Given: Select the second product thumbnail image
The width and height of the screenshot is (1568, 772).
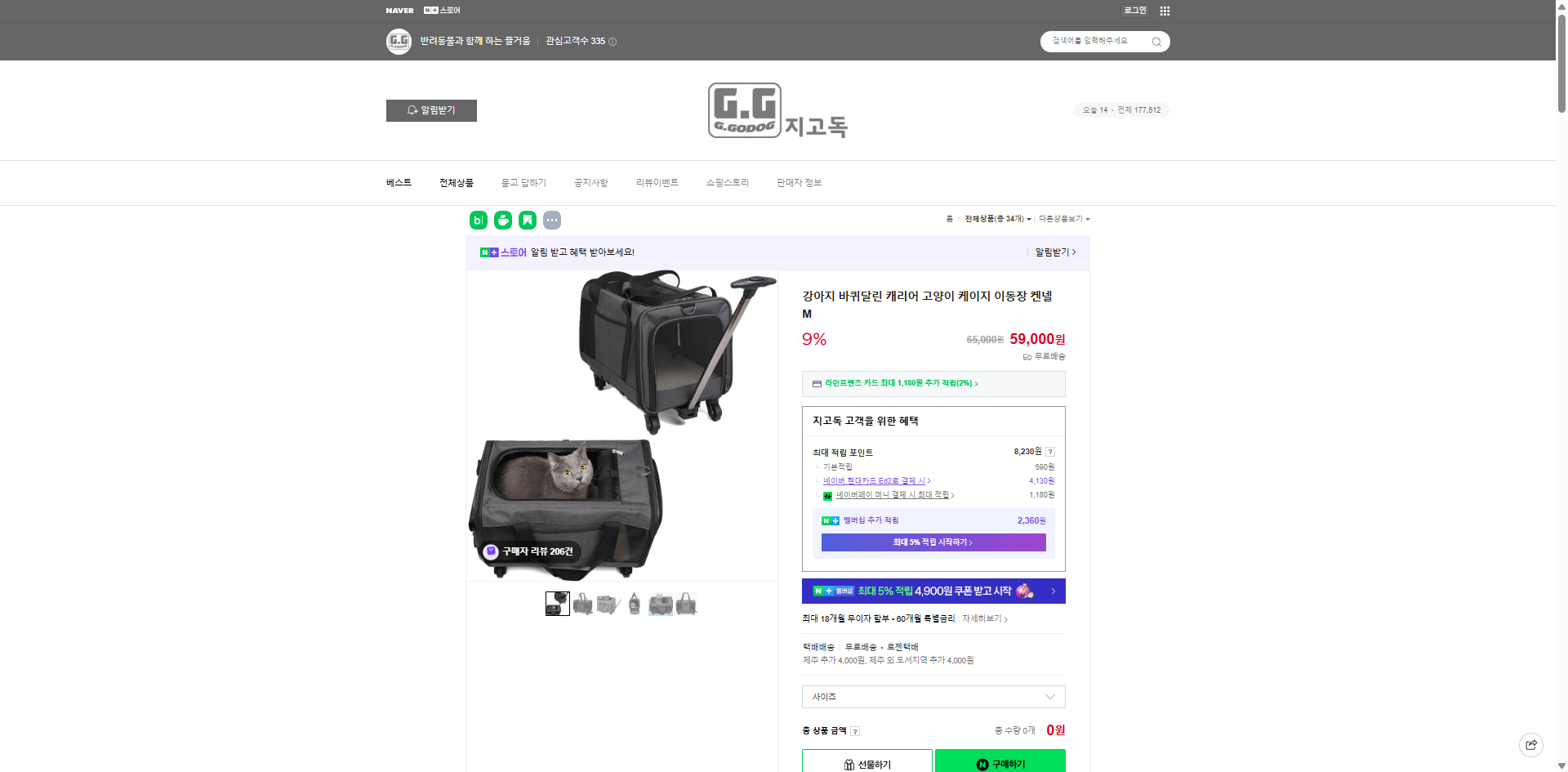Looking at the screenshot, I should [583, 604].
